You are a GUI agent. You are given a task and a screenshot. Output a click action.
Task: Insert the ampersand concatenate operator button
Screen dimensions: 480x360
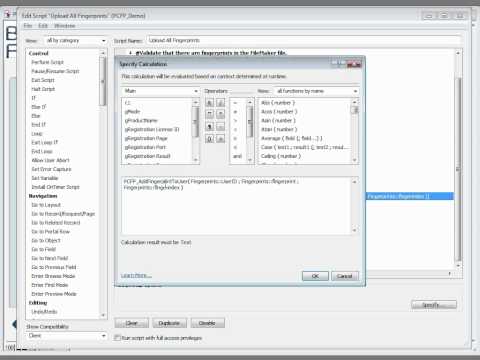(209, 102)
